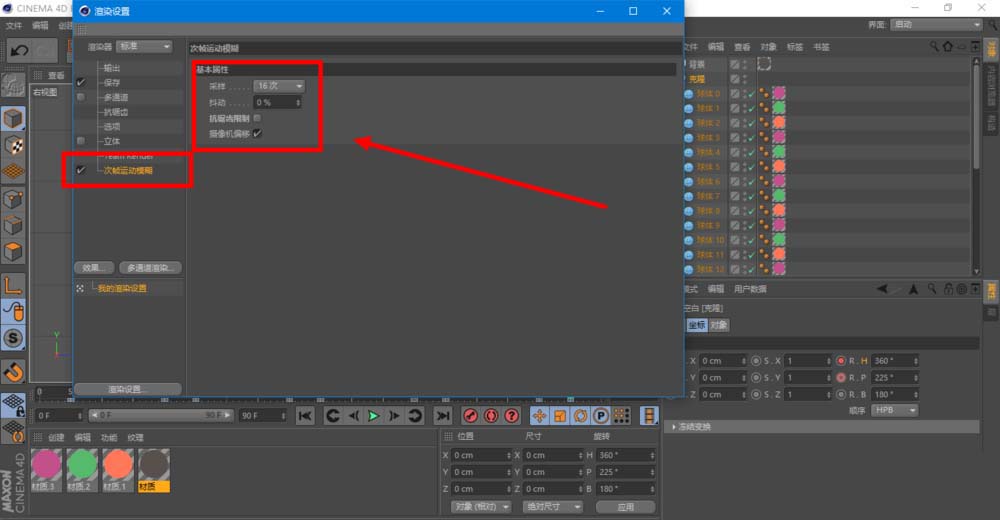Viewport: 1000px width, 520px height.
Task: Click the undo arrow in main toolbar
Action: (19, 50)
